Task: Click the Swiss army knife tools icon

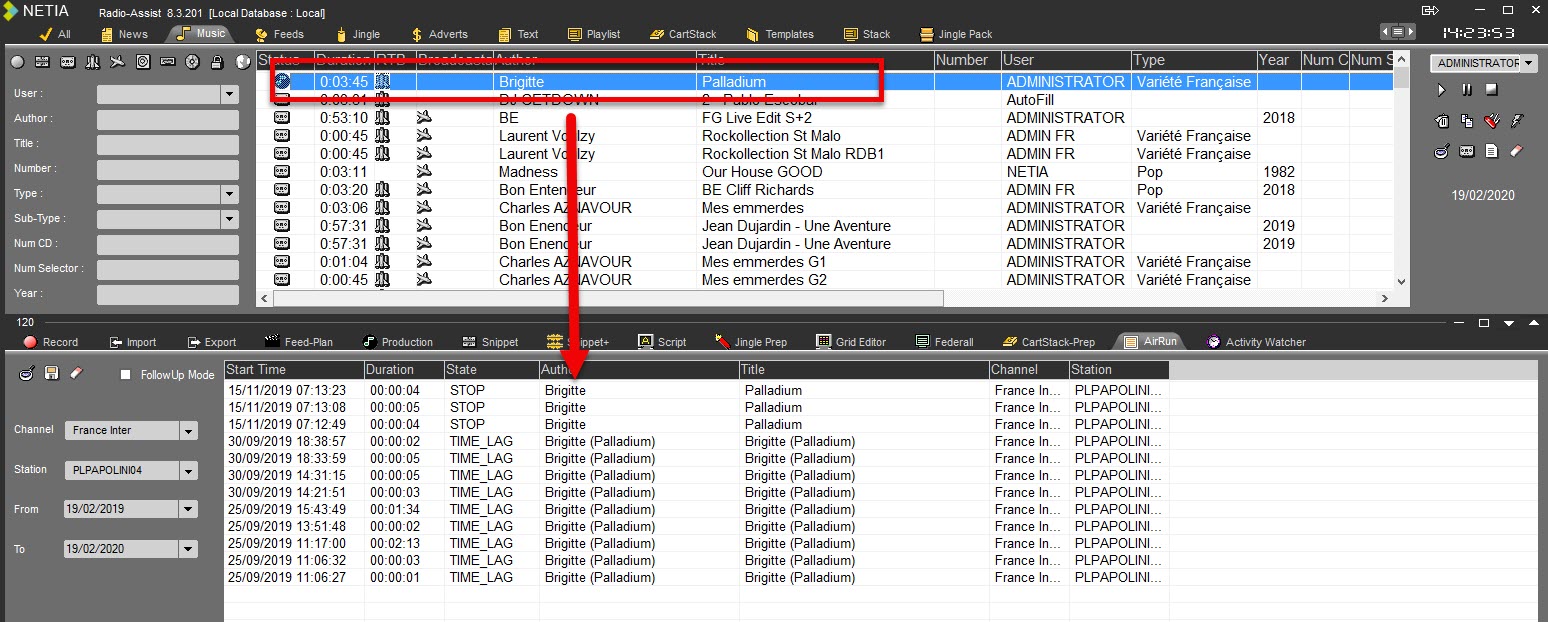Action: click(x=1492, y=122)
